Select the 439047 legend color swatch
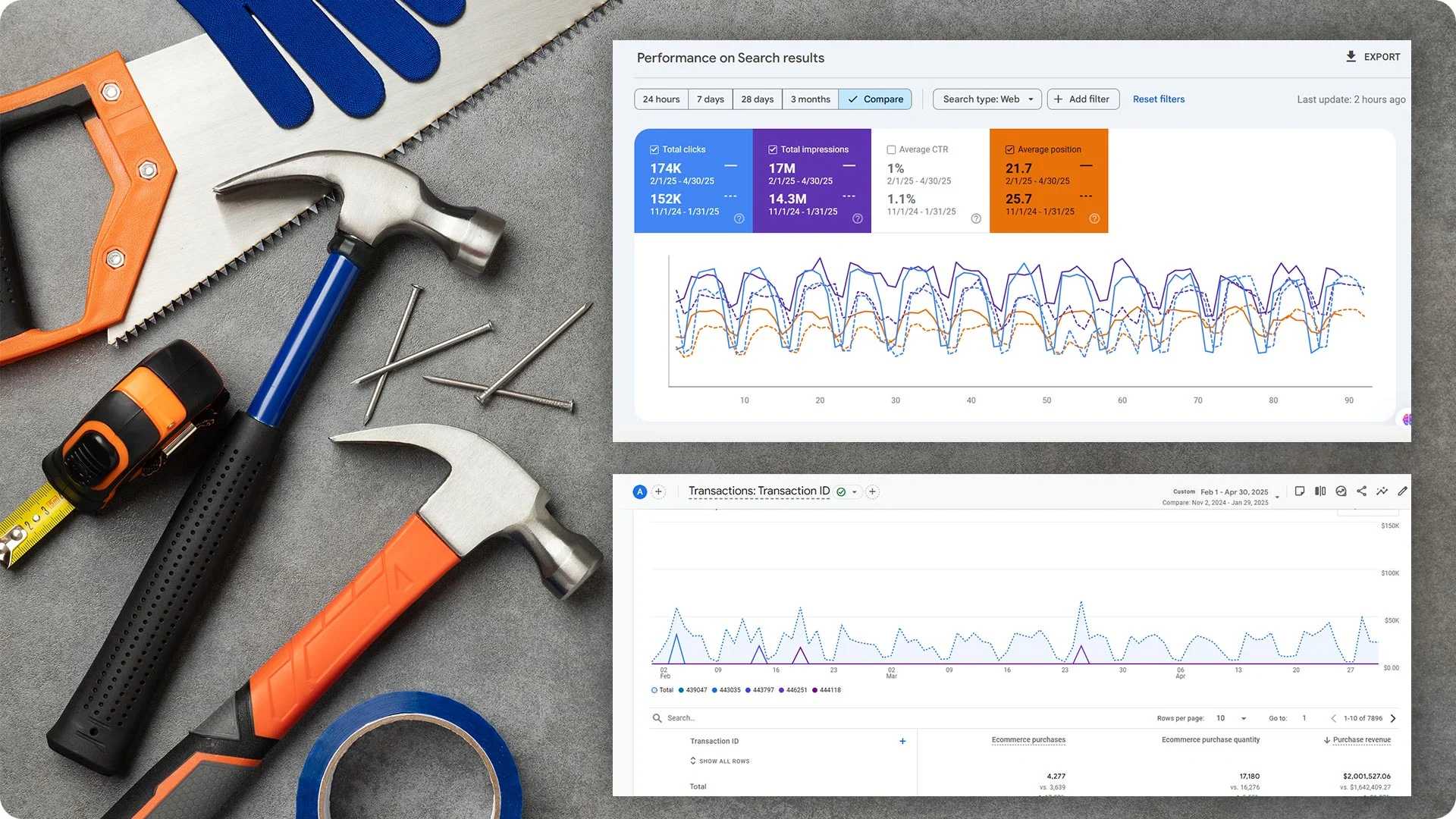 [681, 689]
